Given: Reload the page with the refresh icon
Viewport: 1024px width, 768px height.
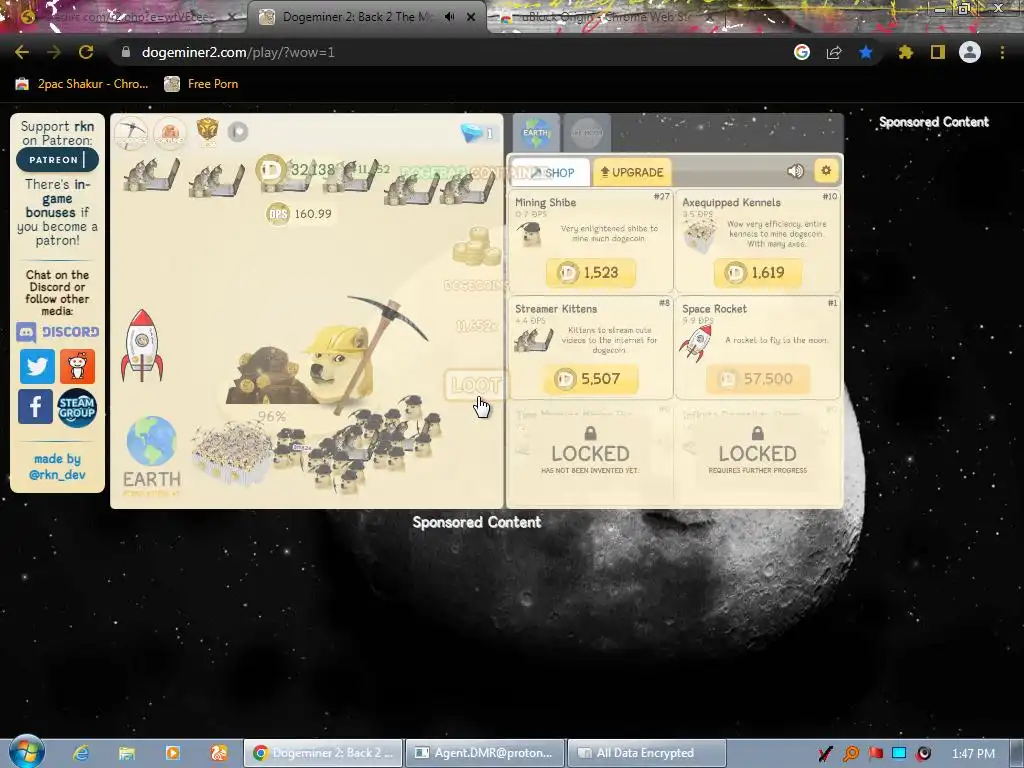Looking at the screenshot, I should (x=86, y=52).
